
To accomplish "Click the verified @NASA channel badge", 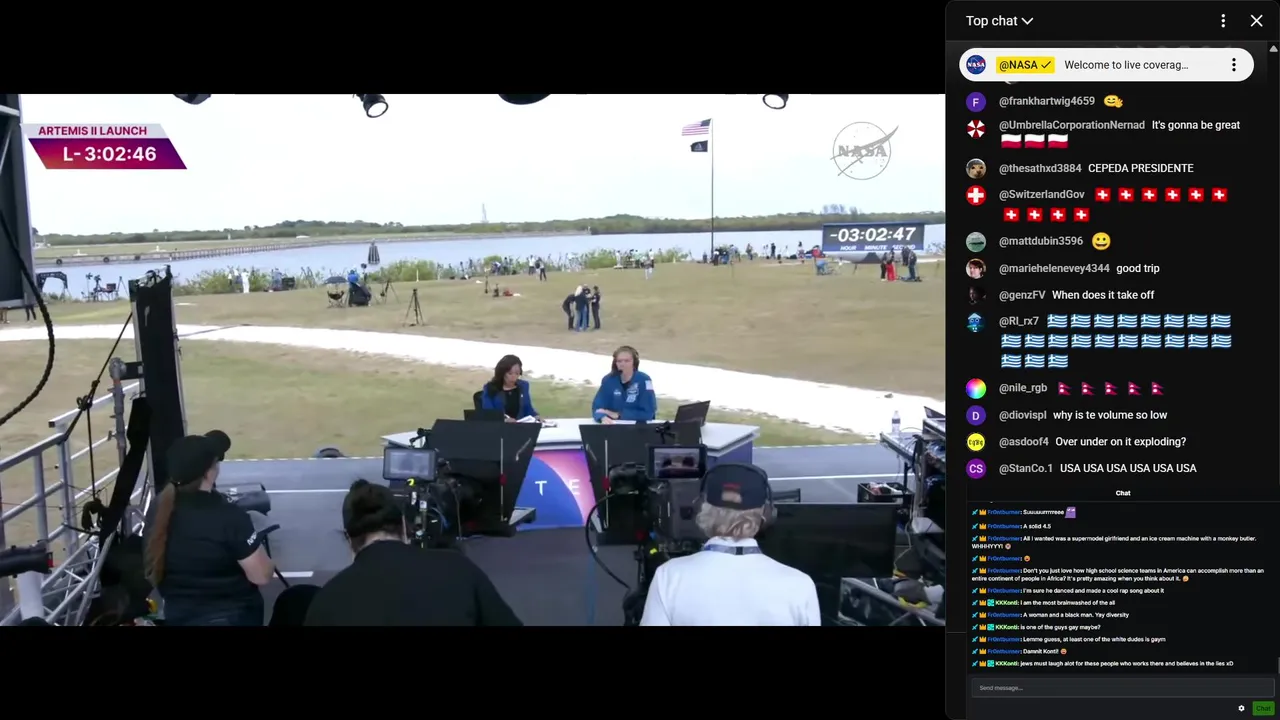I will coord(1025,65).
